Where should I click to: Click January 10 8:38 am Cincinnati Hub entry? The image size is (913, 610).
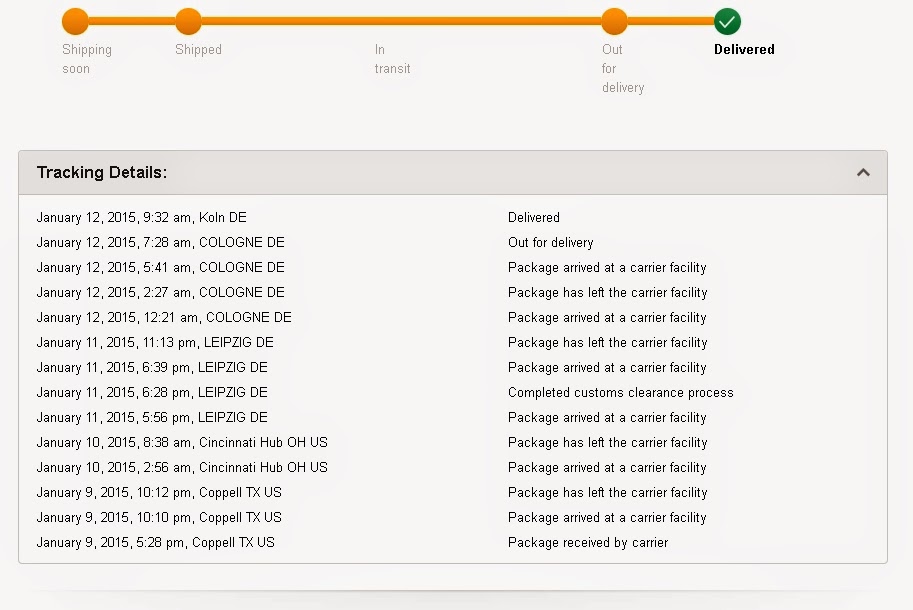[182, 442]
